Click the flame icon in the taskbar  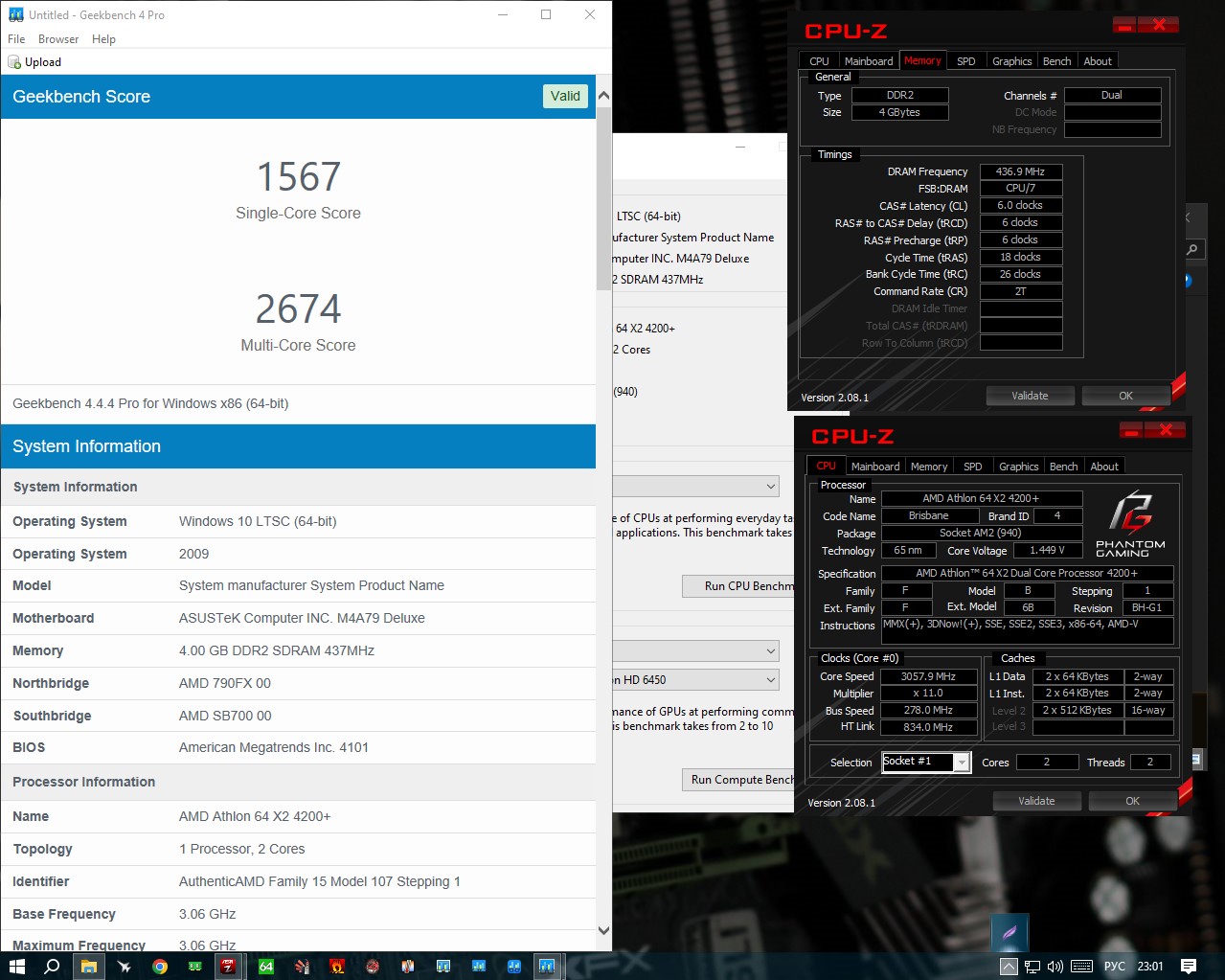pos(337,966)
